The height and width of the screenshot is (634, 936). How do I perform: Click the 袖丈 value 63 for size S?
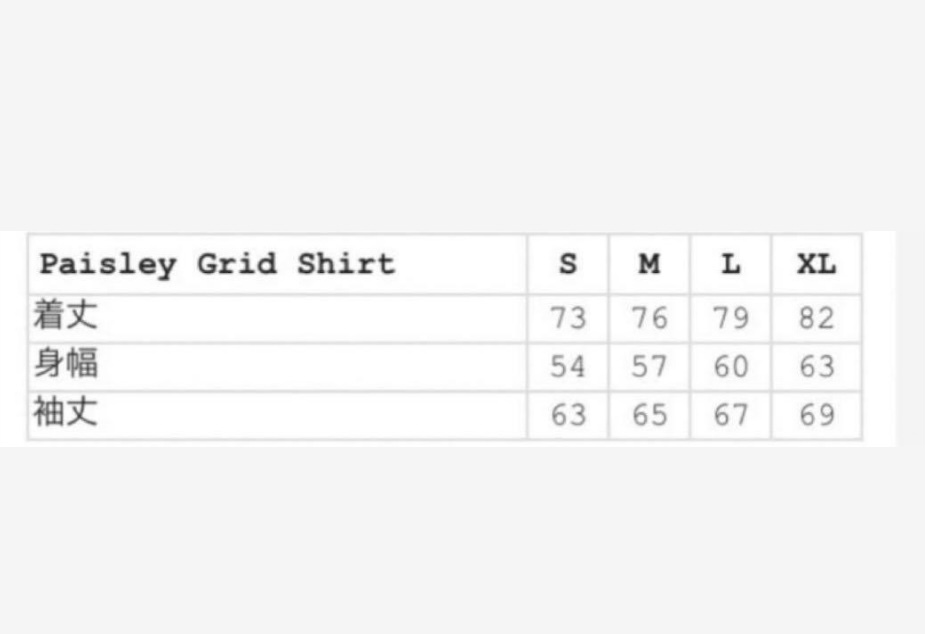(x=568, y=415)
